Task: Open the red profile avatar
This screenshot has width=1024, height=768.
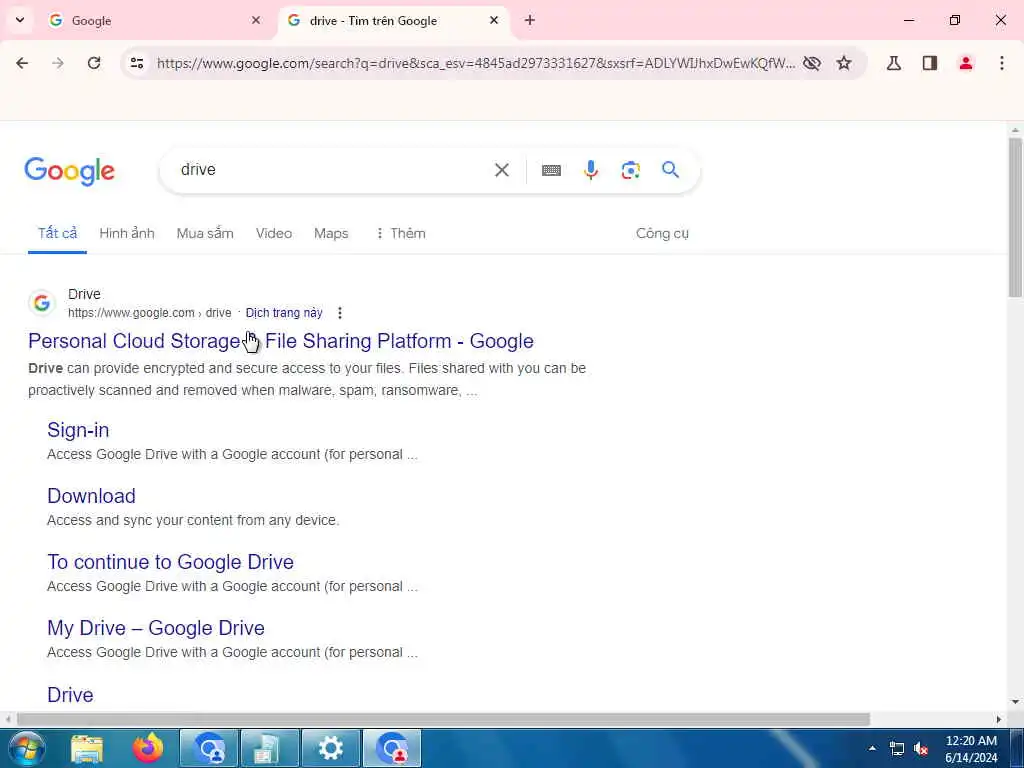Action: (x=966, y=63)
